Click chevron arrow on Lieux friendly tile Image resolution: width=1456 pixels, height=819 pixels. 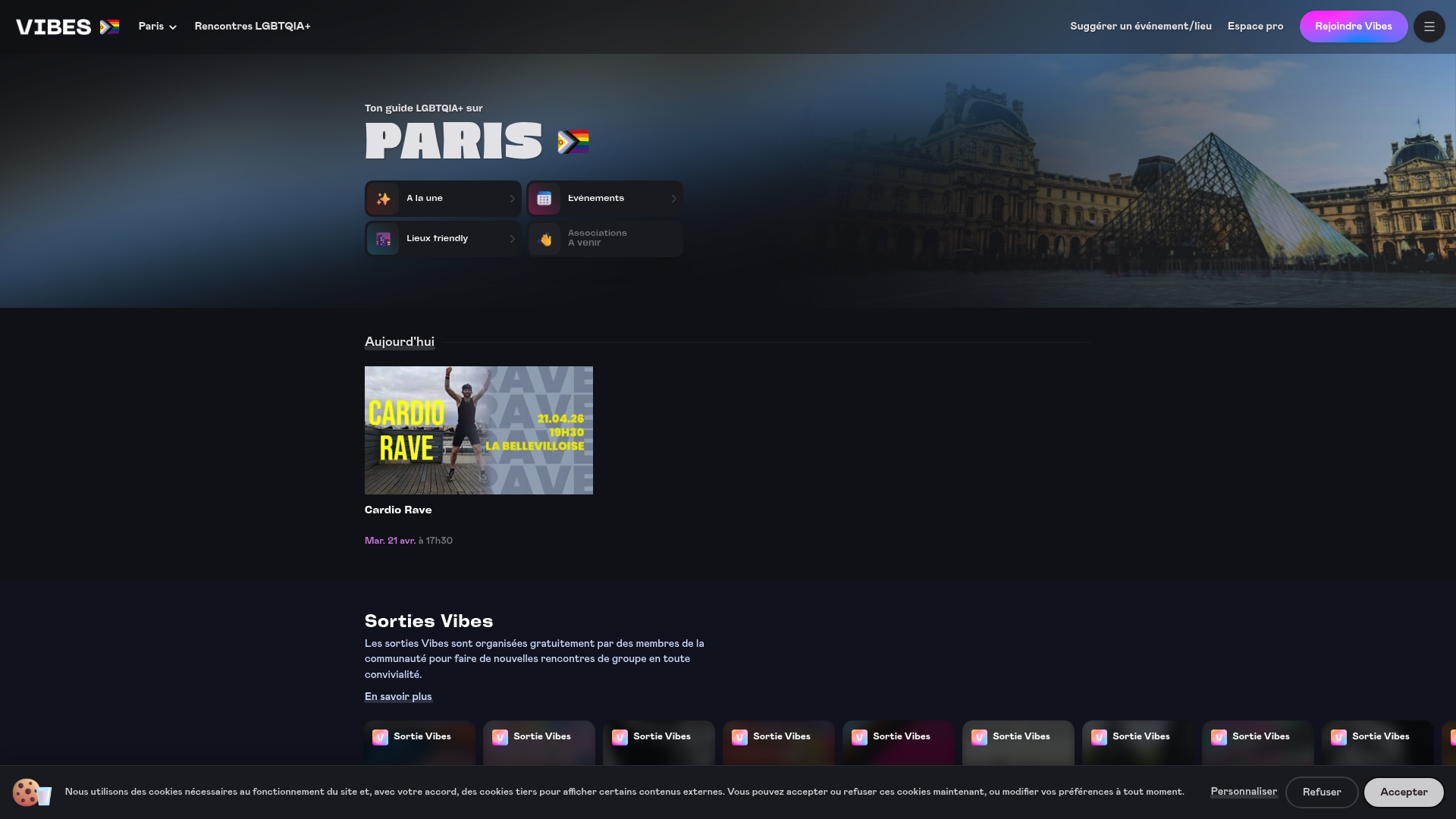click(x=513, y=239)
